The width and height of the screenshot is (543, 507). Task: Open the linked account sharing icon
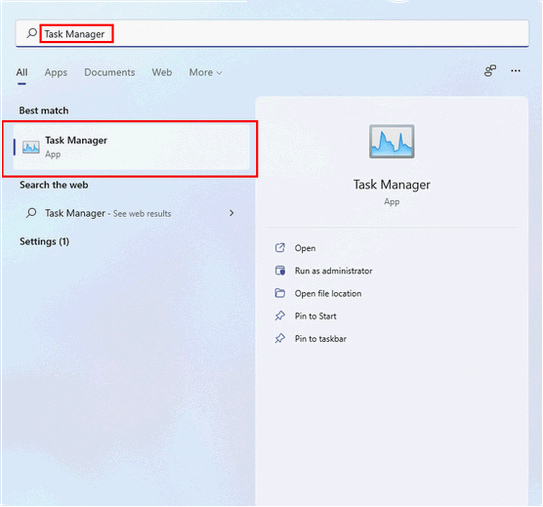(490, 71)
